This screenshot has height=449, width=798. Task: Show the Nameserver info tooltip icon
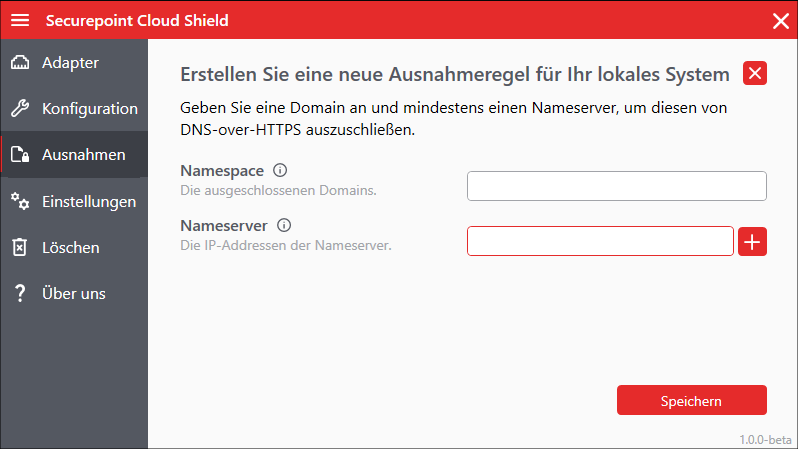click(x=284, y=226)
